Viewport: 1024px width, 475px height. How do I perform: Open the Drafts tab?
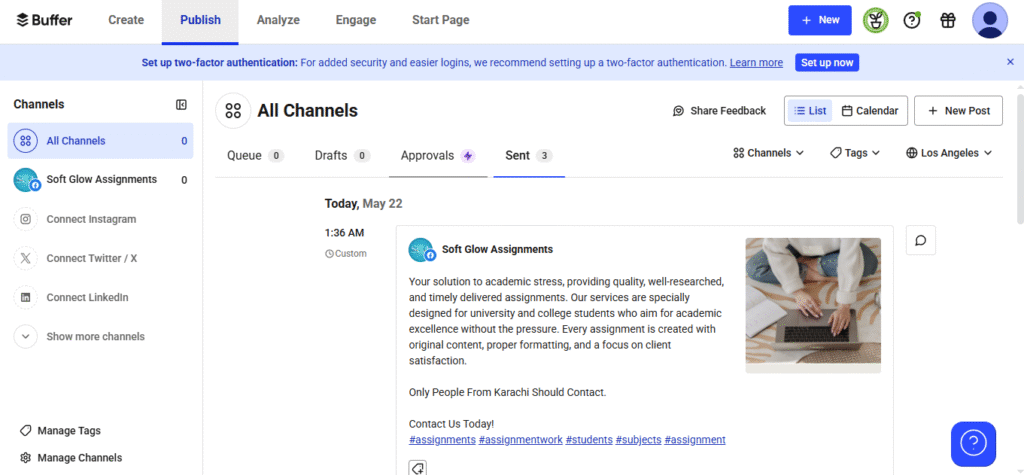pyautogui.click(x=342, y=156)
